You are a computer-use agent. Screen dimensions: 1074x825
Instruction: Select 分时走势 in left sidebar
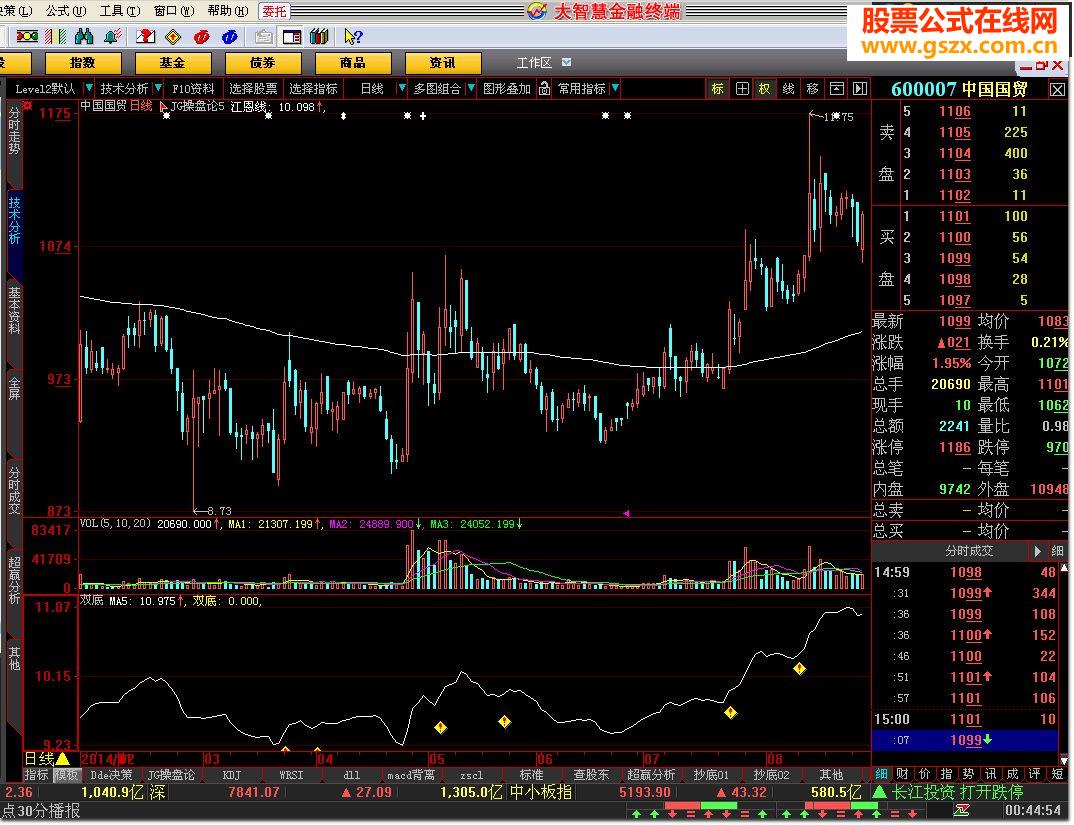point(14,132)
